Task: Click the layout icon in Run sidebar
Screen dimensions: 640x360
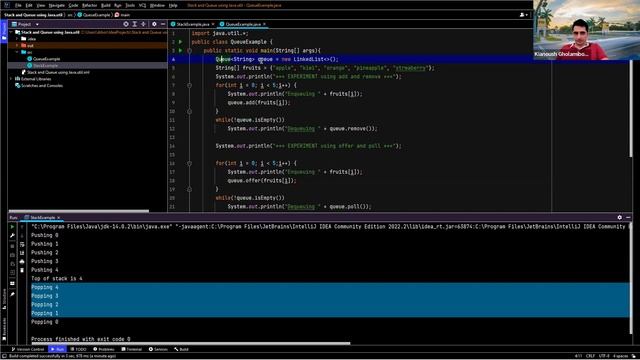Action: coord(12,283)
